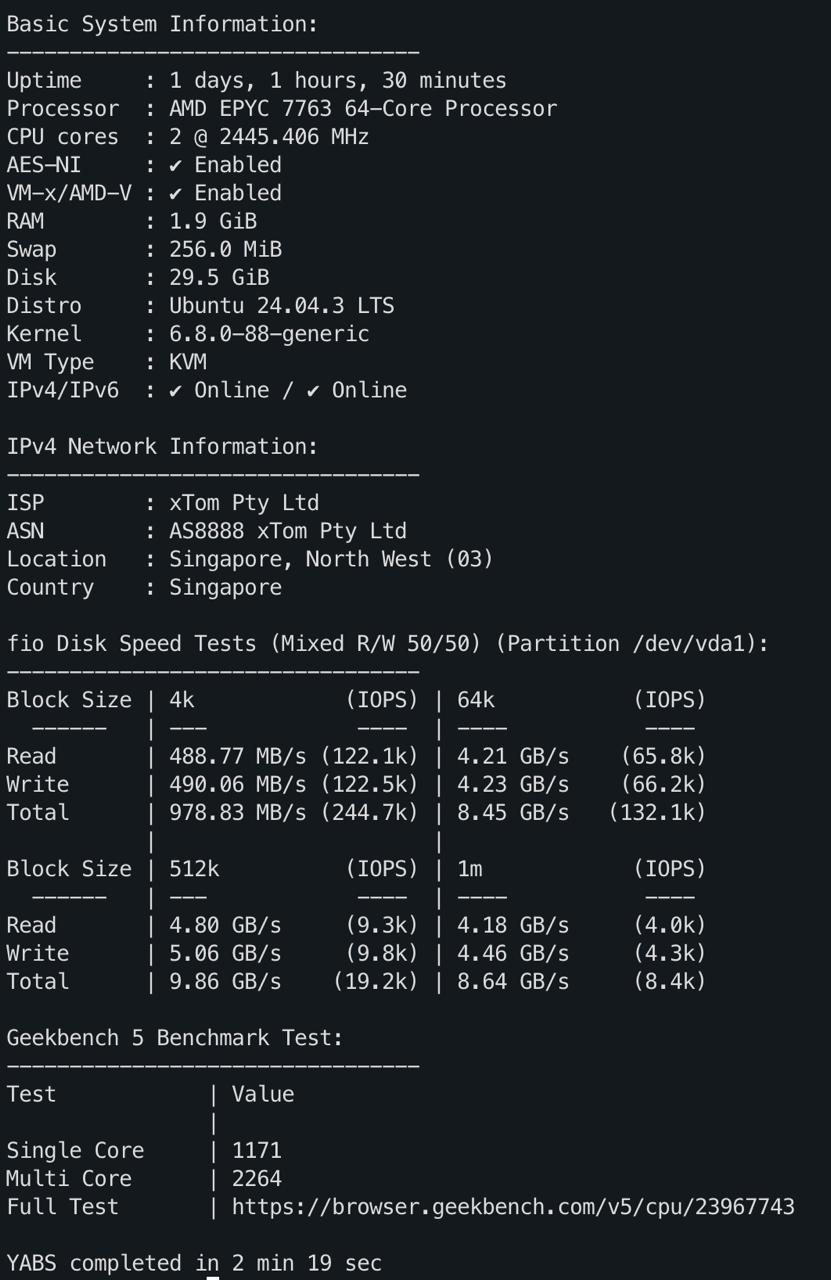Click the Multi Core score 2264
The width and height of the screenshot is (831, 1280).
257,1178
